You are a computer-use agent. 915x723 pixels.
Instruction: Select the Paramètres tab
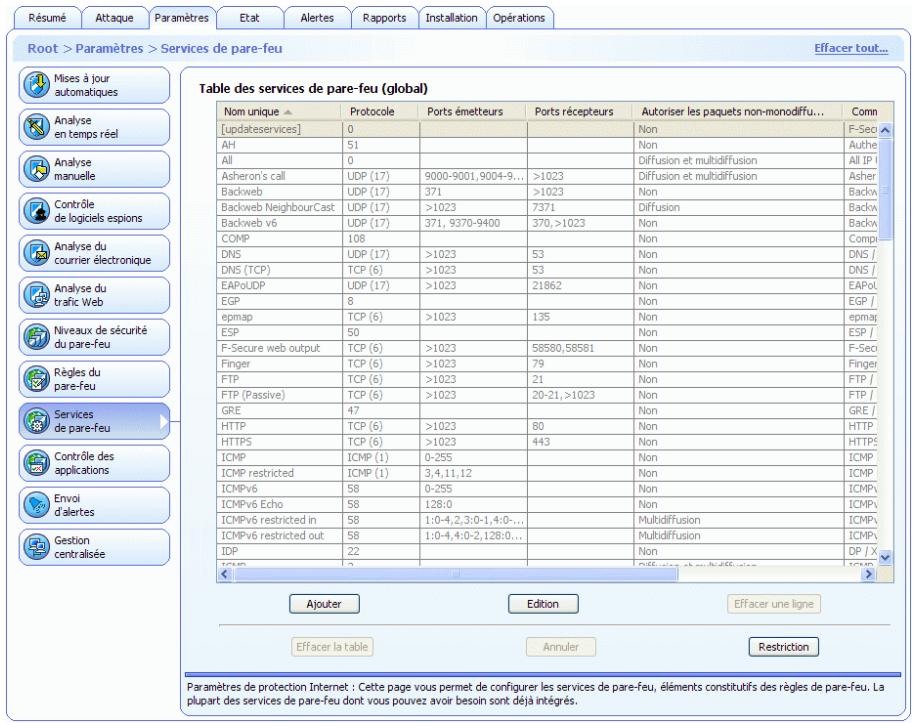(x=181, y=18)
